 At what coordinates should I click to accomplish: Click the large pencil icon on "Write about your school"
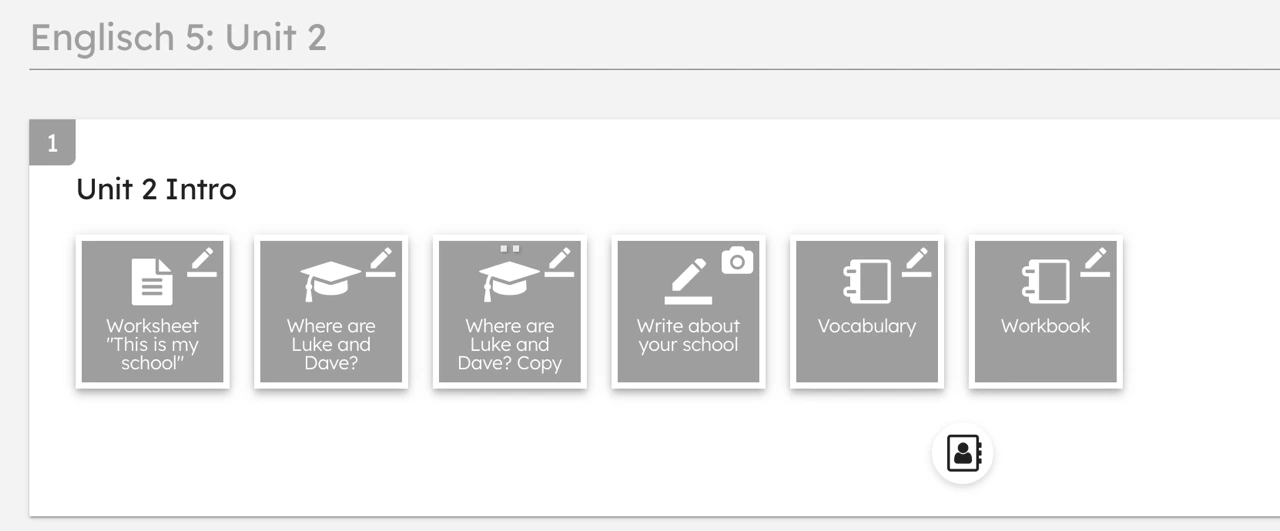[688, 281]
